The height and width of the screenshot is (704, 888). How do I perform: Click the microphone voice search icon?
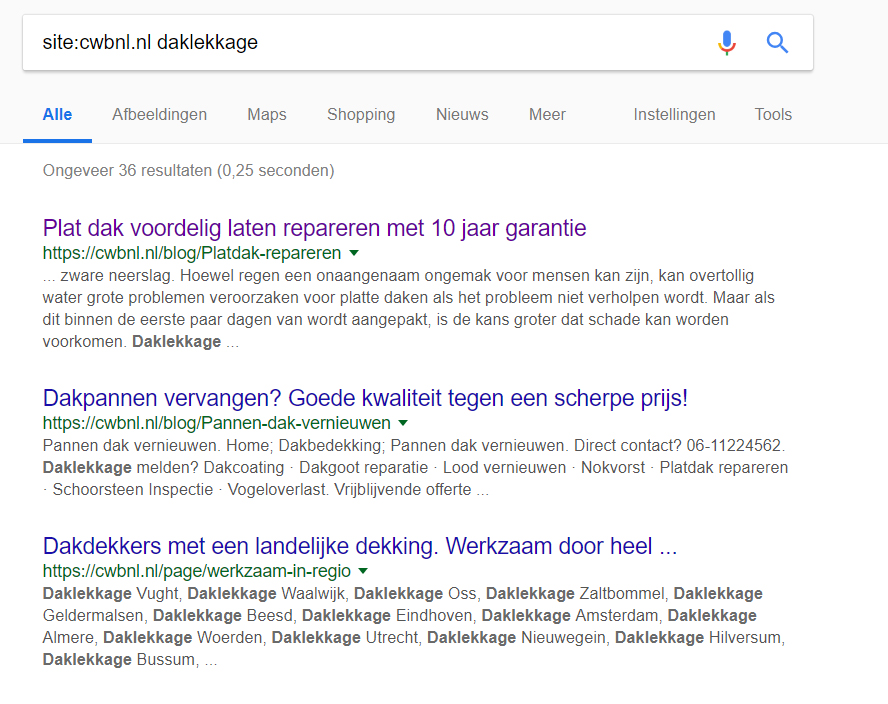click(727, 42)
